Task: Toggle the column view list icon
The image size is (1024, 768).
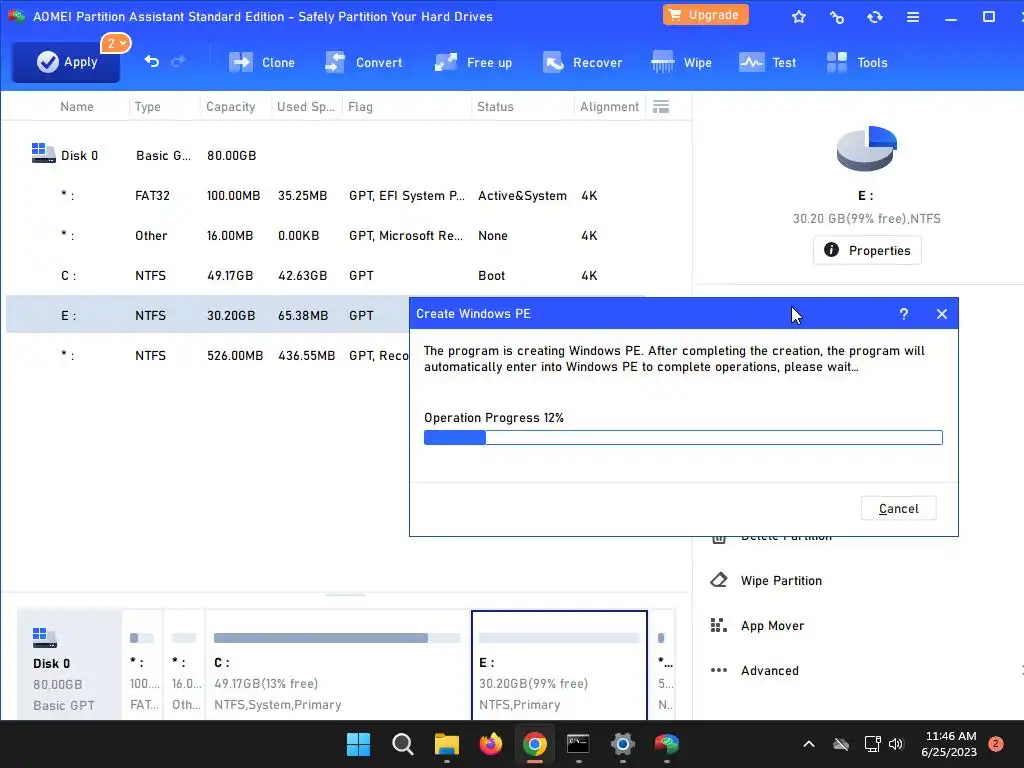Action: click(x=661, y=106)
